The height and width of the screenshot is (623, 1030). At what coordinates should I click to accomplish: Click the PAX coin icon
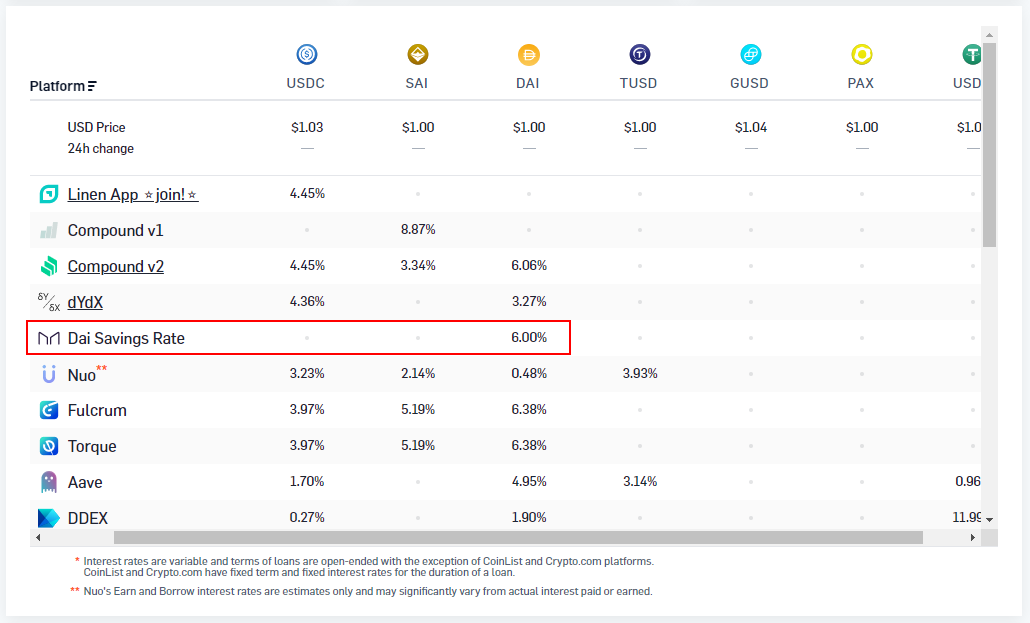click(862, 54)
